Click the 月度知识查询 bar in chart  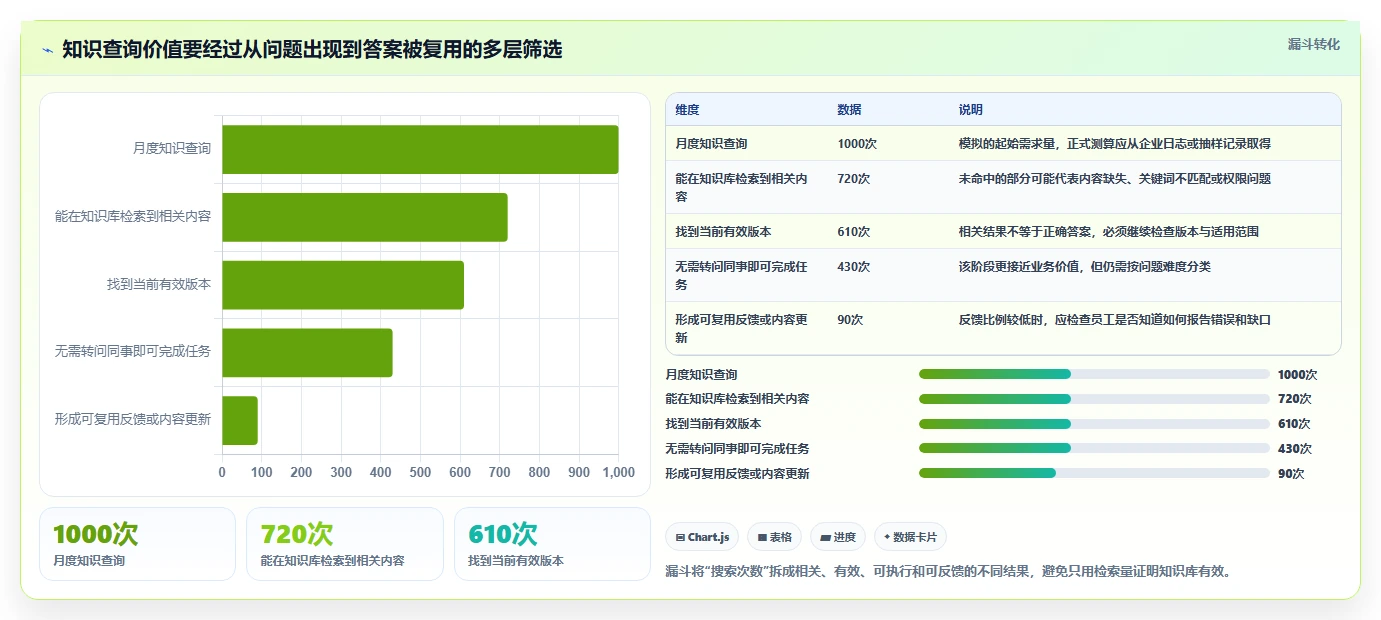(x=420, y=149)
